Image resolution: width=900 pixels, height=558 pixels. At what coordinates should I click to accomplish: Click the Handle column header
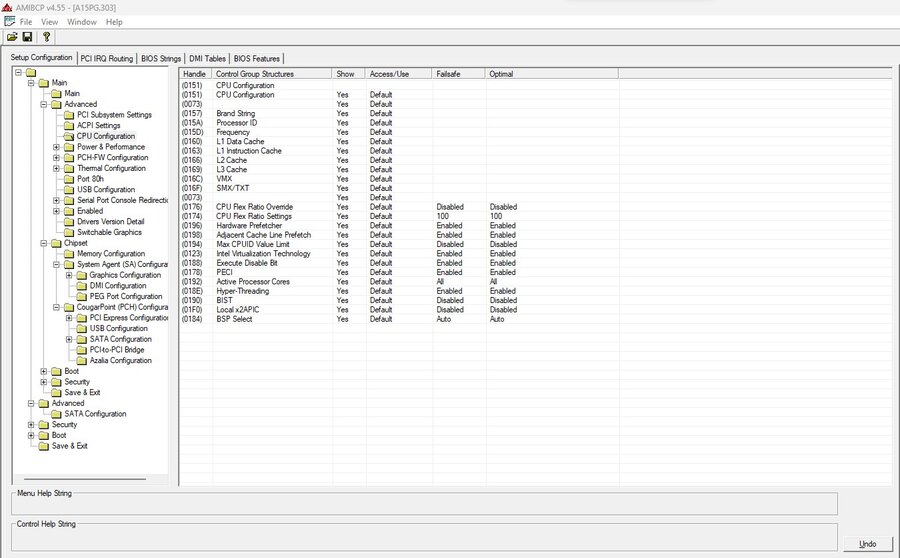[x=196, y=73]
